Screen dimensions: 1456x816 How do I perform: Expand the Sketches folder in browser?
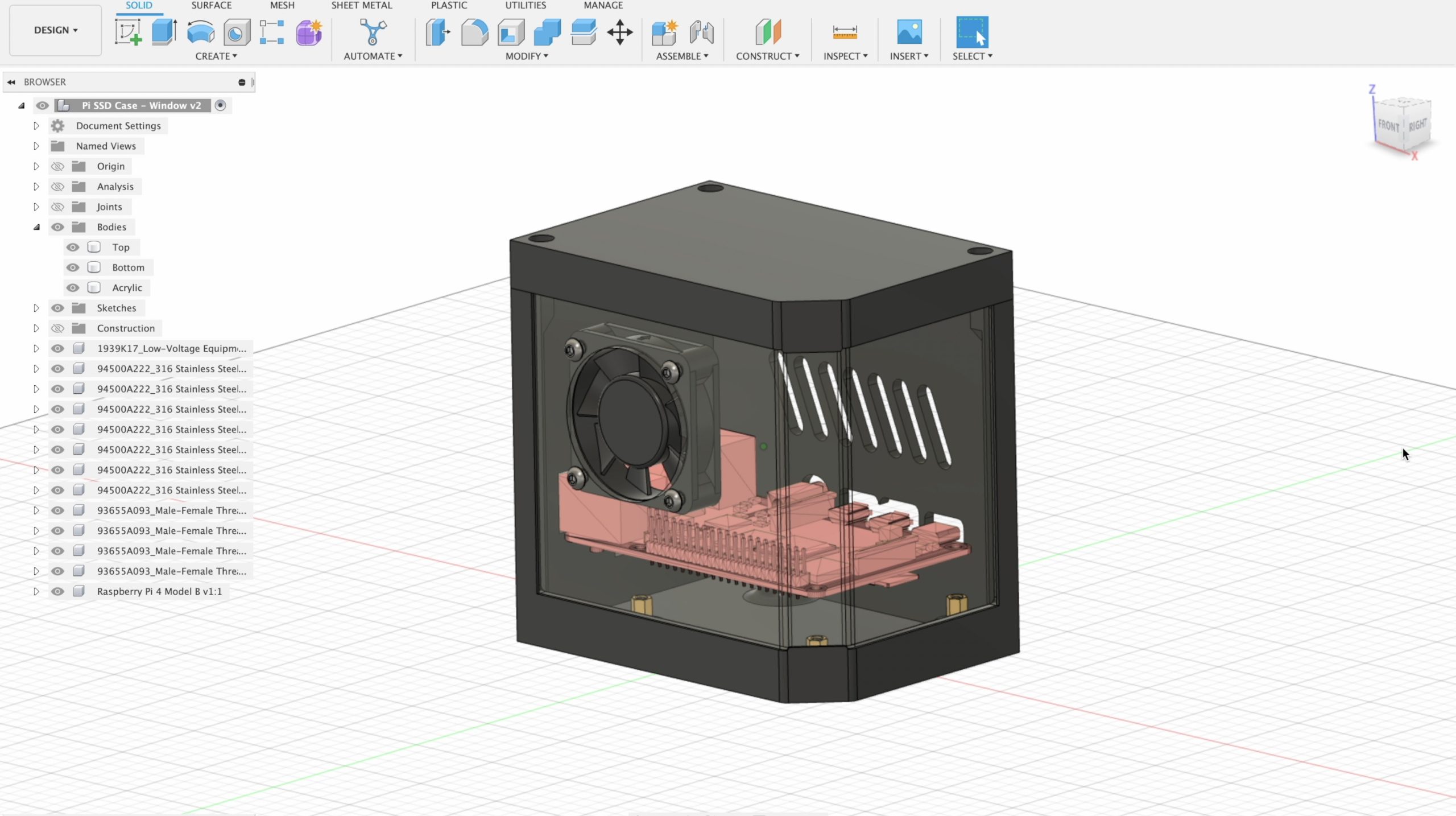[36, 308]
